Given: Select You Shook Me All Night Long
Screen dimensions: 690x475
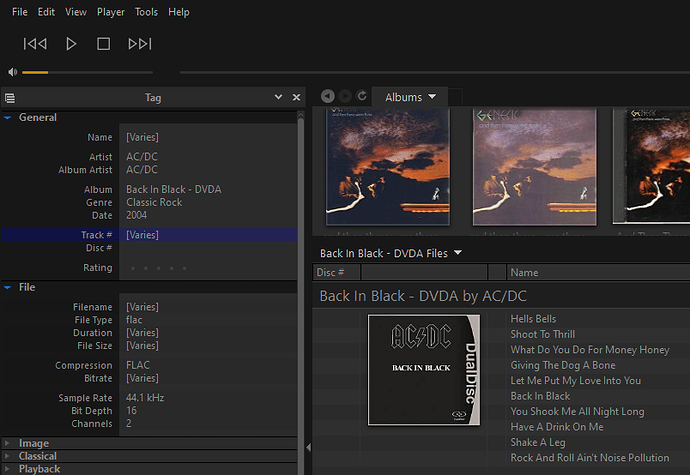Looking at the screenshot, I should pos(577,411).
